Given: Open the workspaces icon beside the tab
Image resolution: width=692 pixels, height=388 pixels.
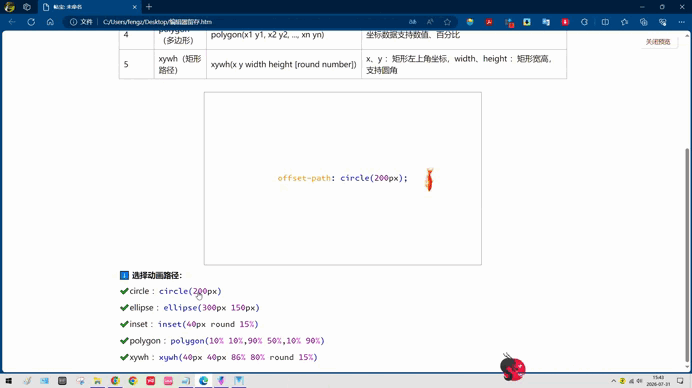Looking at the screenshot, I should coord(27,7).
